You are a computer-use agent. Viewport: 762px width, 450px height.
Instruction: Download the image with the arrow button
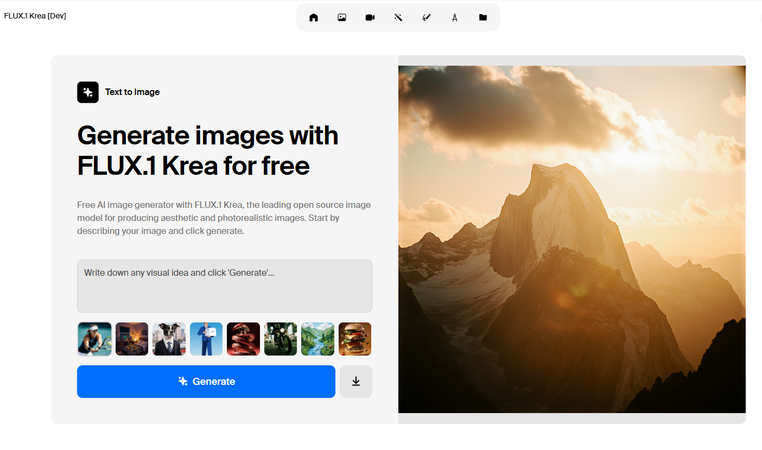(356, 381)
